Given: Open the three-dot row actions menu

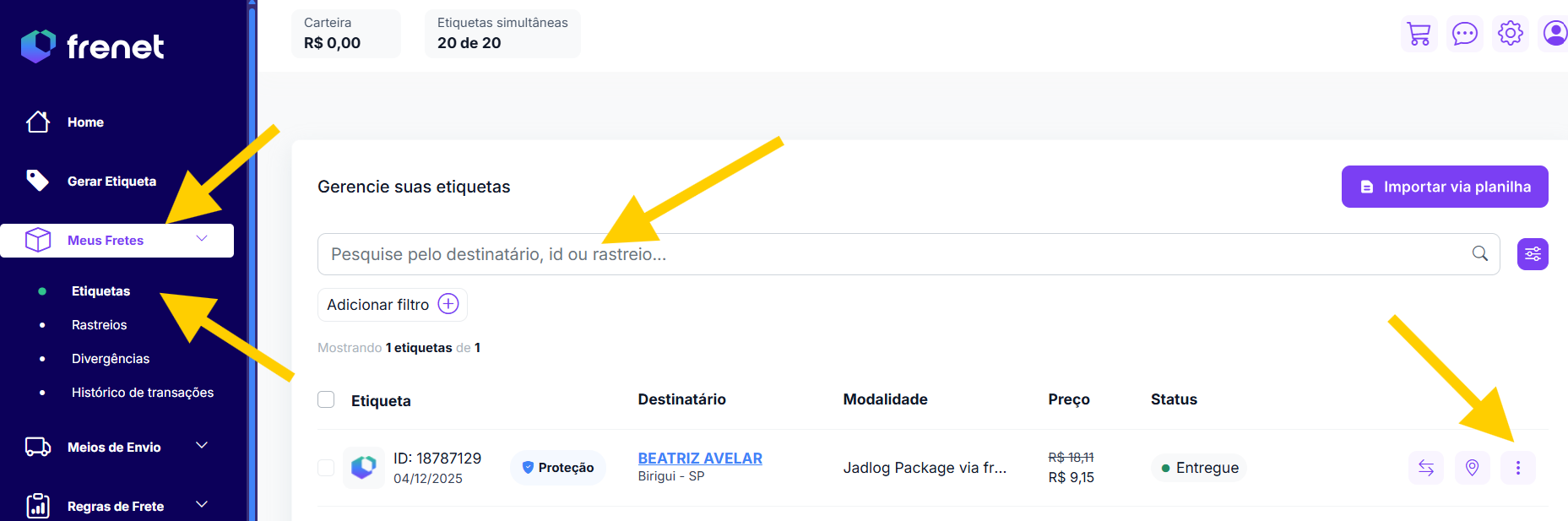Looking at the screenshot, I should coord(1518,468).
